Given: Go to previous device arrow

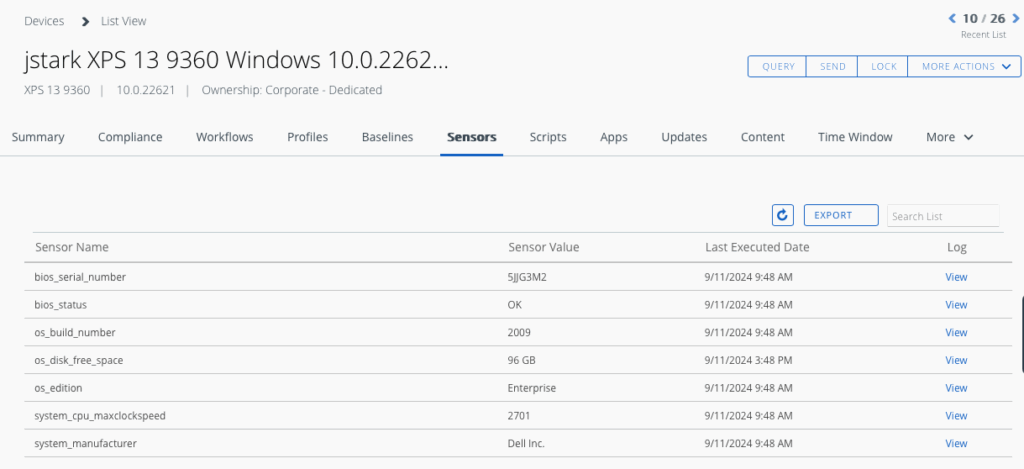Looking at the screenshot, I should point(952,18).
